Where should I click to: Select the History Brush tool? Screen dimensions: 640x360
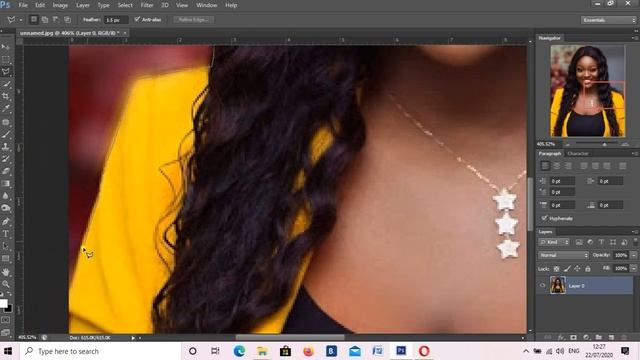tap(6, 158)
